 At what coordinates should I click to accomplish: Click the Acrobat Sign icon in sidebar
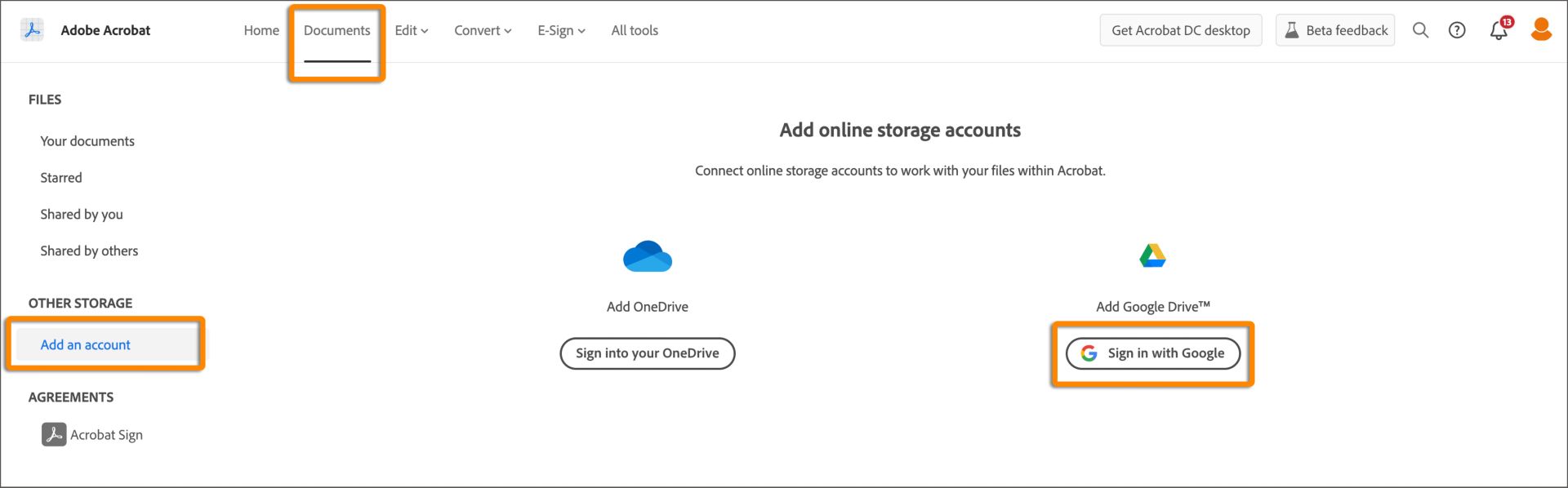click(x=54, y=434)
